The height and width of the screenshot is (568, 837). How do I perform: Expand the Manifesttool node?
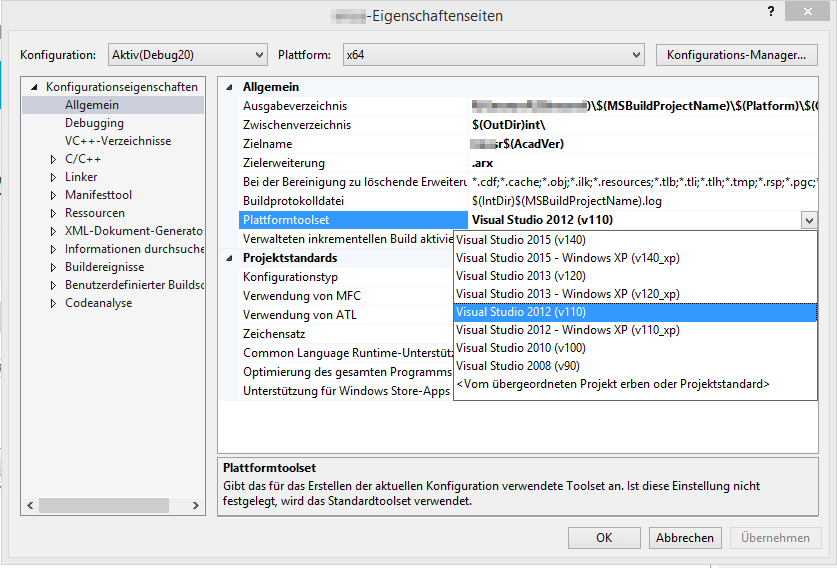pyautogui.click(x=53, y=195)
